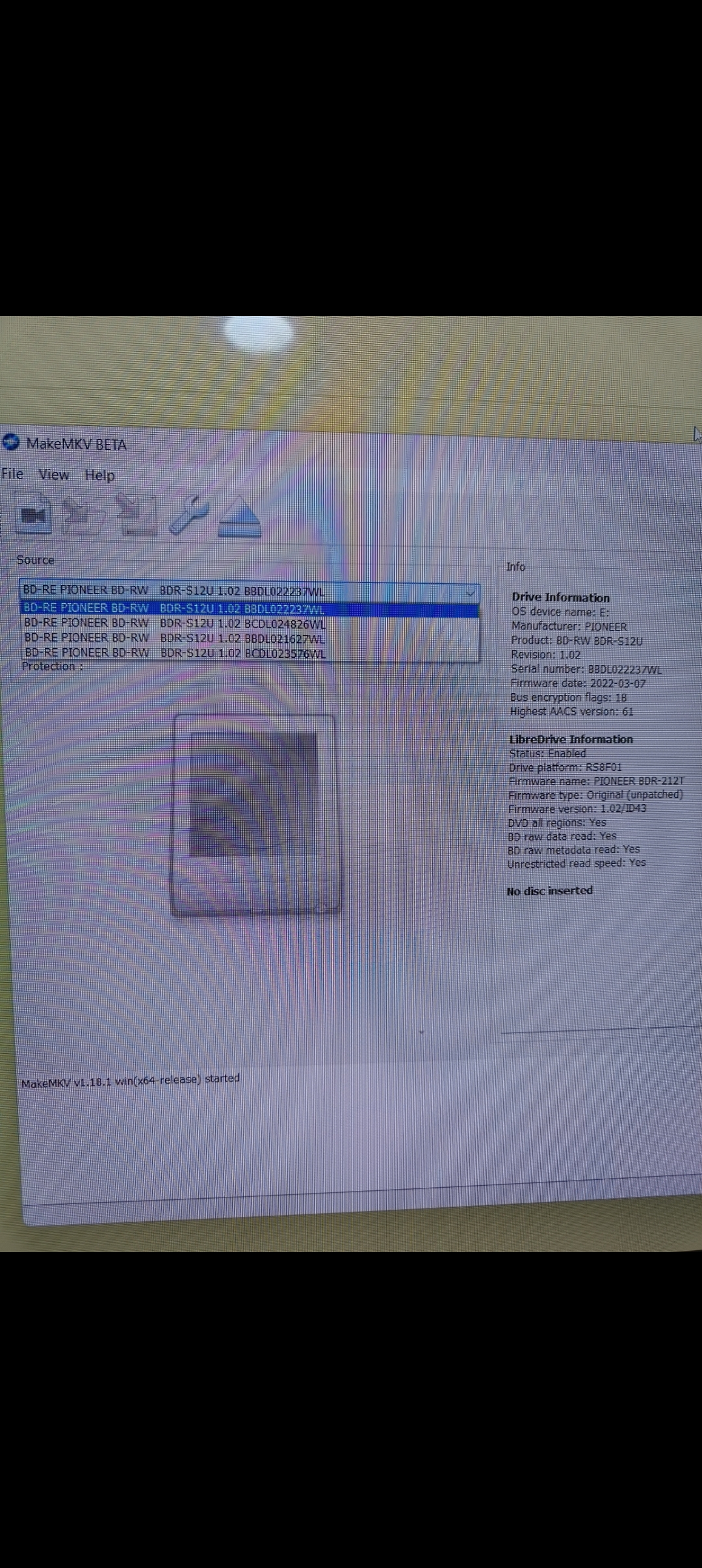The image size is (702, 1568).
Task: Click the BD raw metadata read: Yes line
Action: tap(574, 850)
